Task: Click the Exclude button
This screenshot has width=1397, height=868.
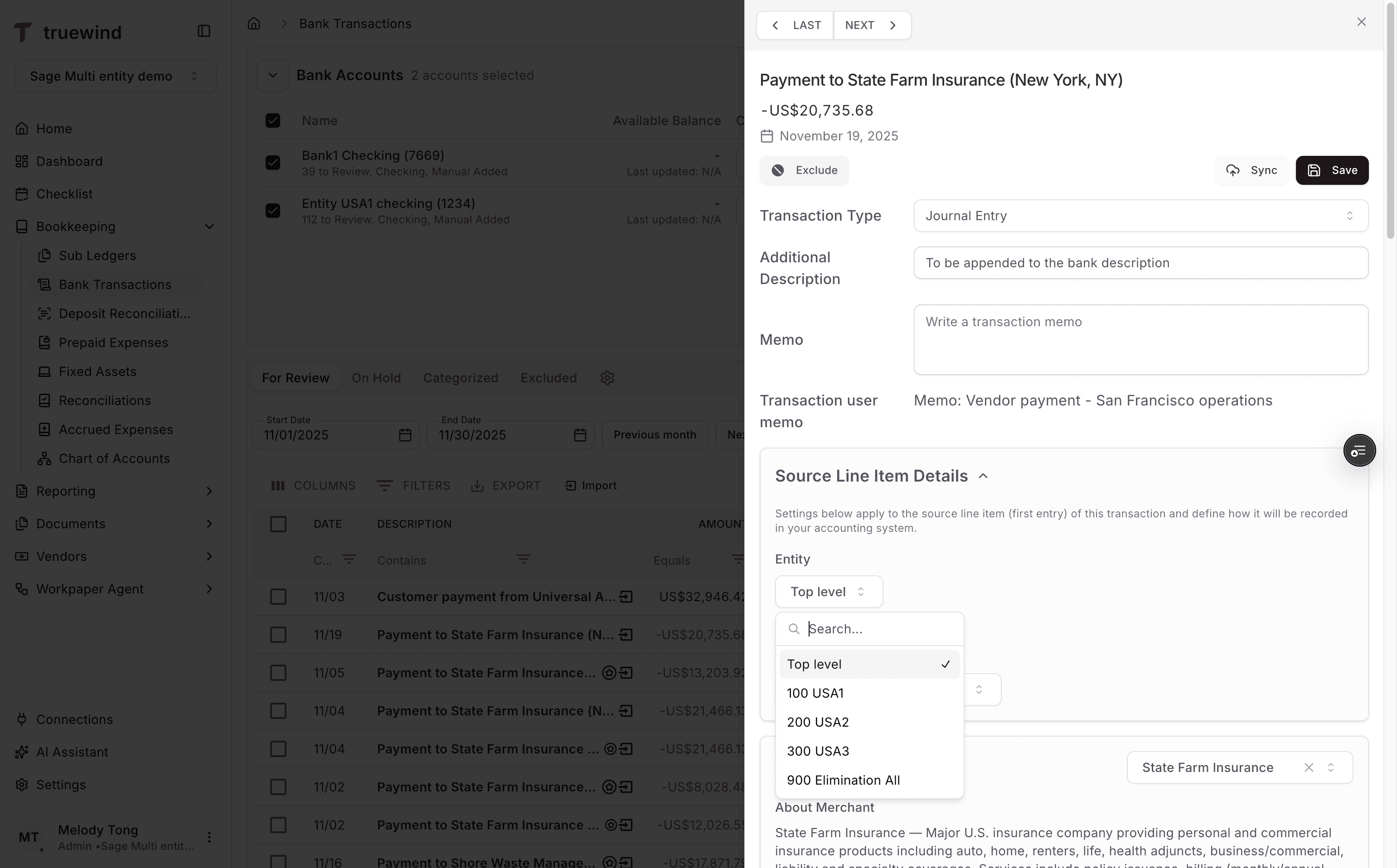Action: pos(804,170)
